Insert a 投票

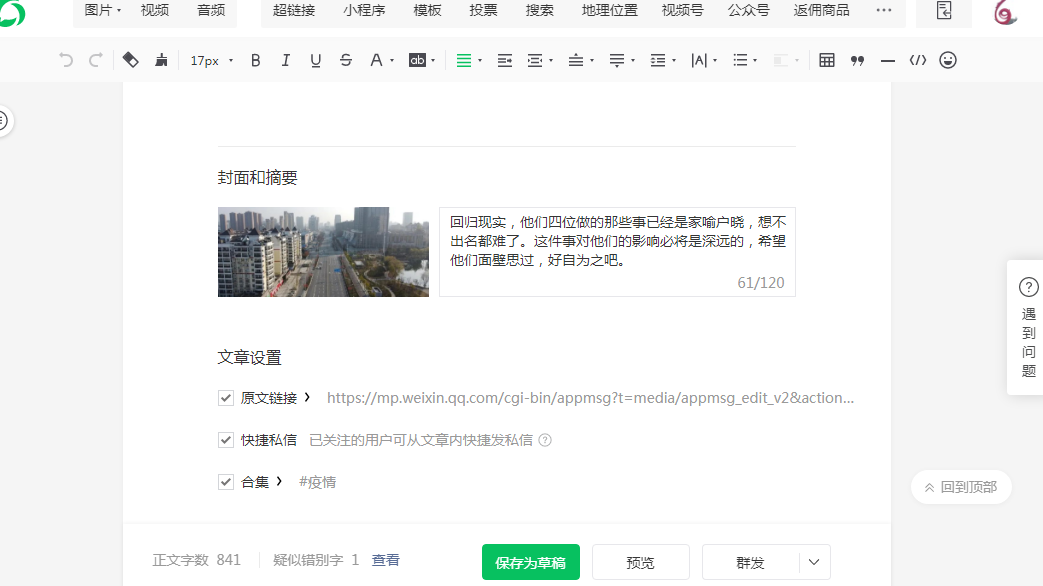coord(483,10)
